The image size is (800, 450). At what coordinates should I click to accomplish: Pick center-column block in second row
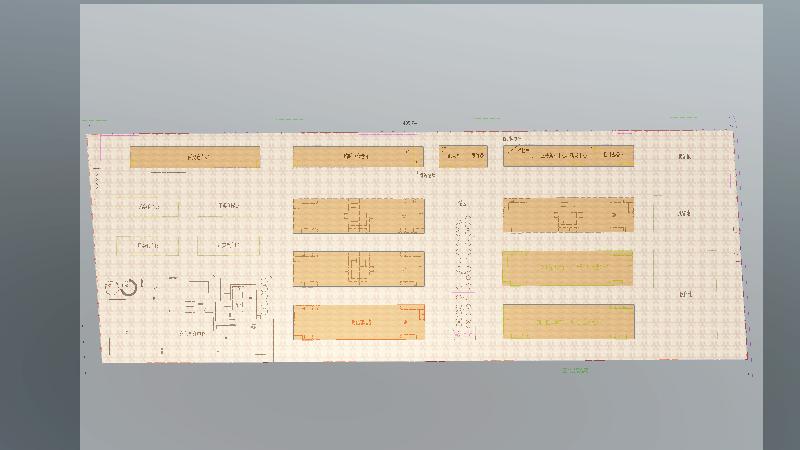click(358, 215)
